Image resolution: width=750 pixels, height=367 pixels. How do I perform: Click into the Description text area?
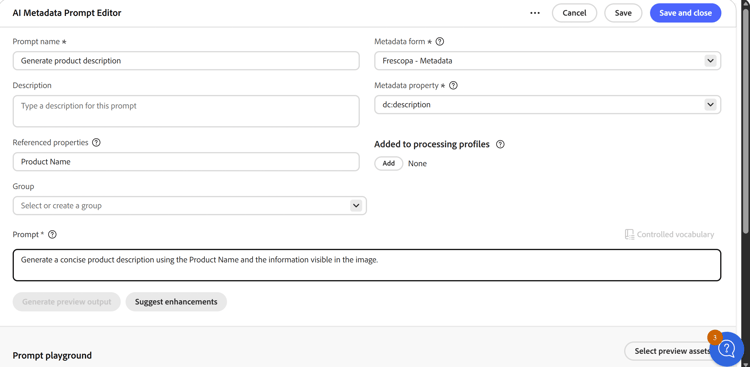[186, 111]
